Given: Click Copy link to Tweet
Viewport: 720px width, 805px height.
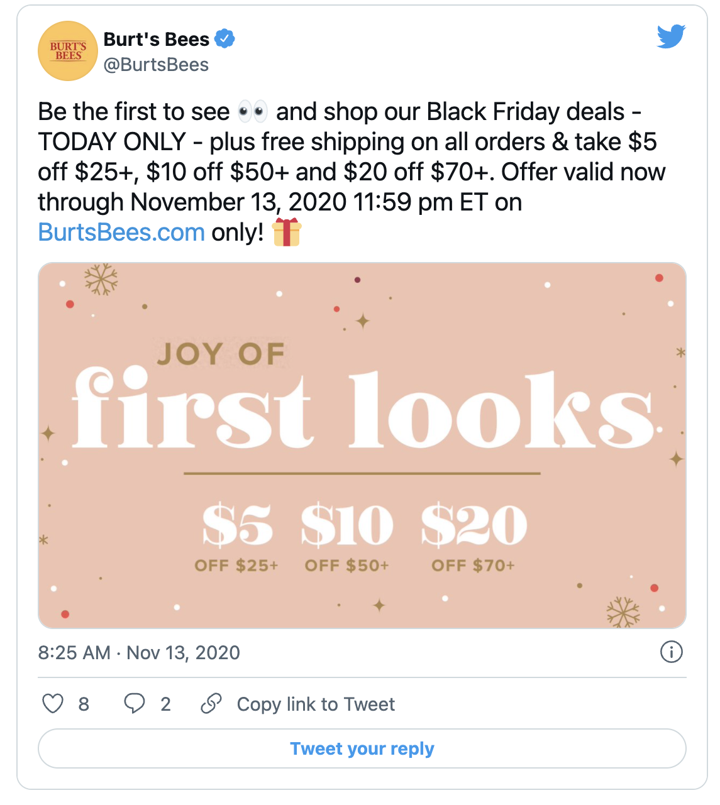Looking at the screenshot, I should pos(316,704).
